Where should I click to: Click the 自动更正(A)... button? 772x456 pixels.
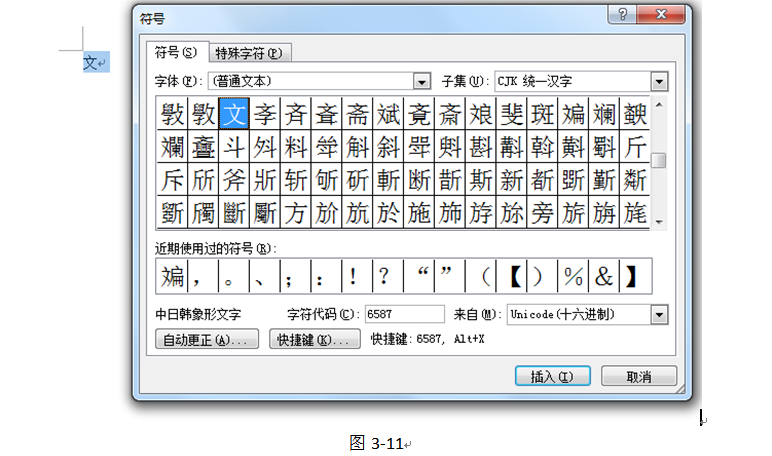[207, 339]
